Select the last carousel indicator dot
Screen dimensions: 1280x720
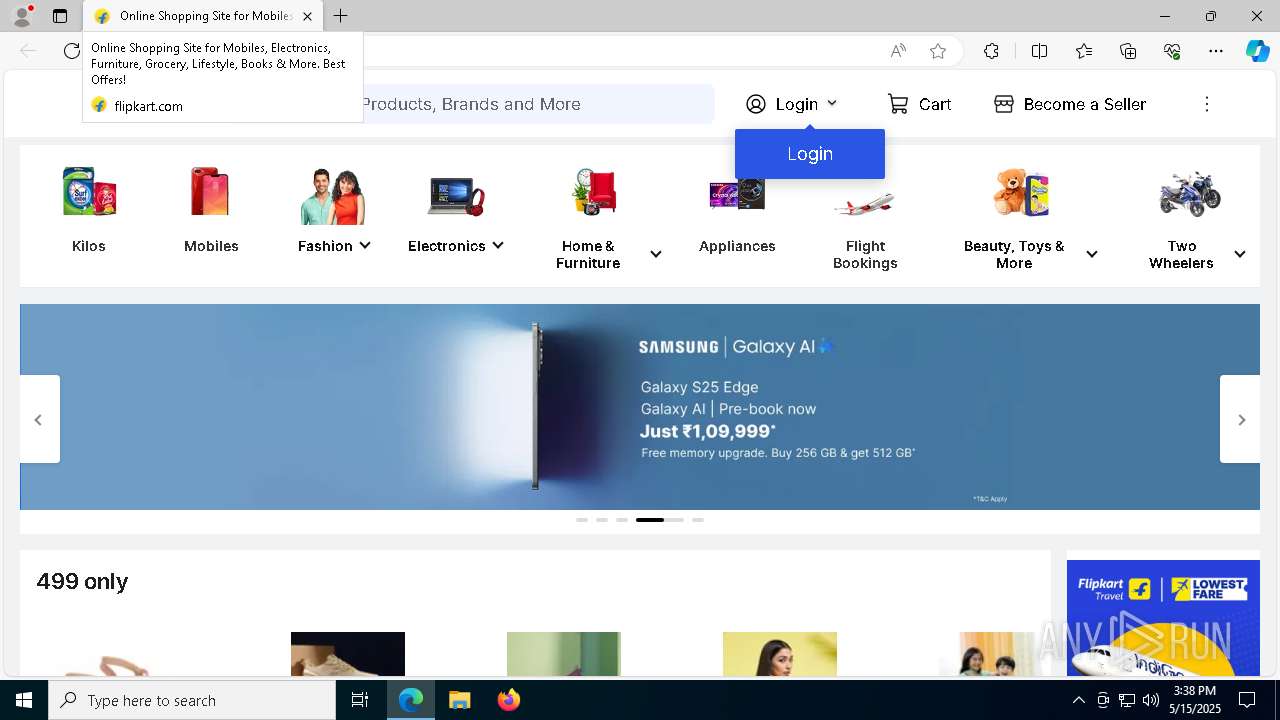coord(698,520)
